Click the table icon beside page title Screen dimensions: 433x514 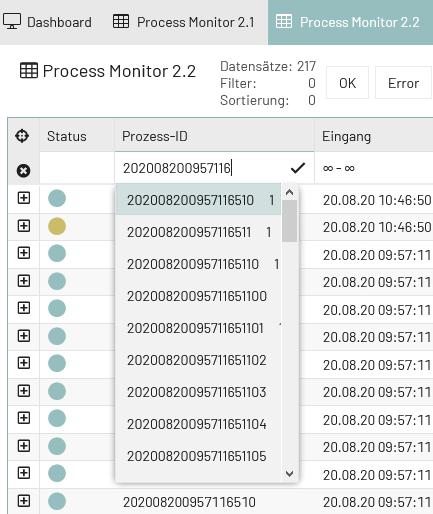pyautogui.click(x=29, y=70)
